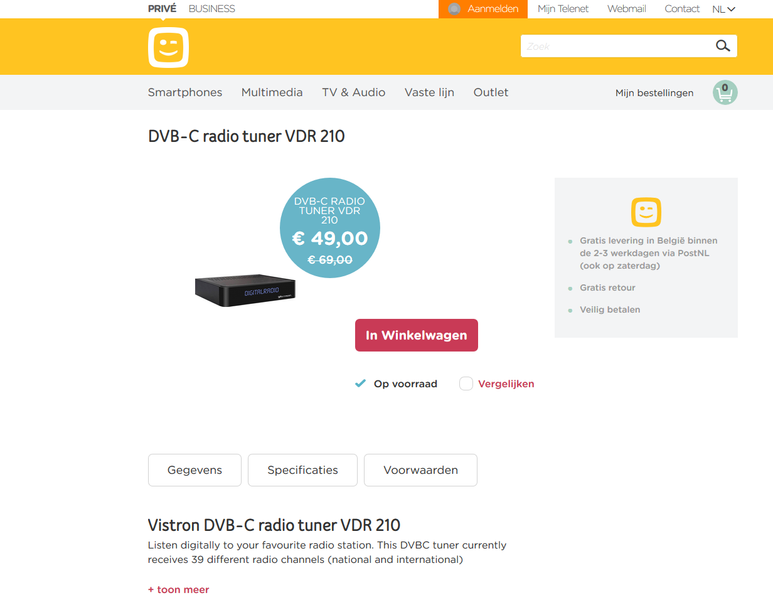The image size is (773, 602).
Task: Select the Gegevens tab
Action: pyautogui.click(x=195, y=470)
